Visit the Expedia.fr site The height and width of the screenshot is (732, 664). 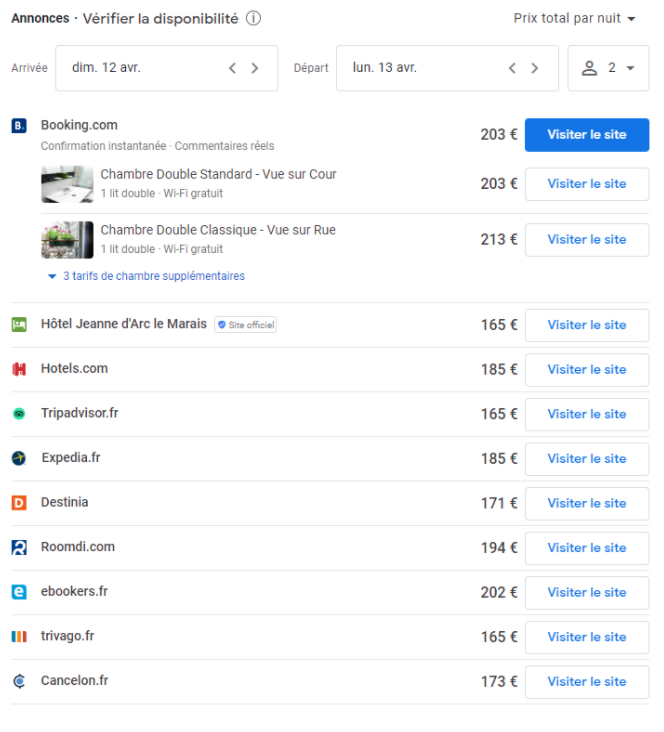587,459
